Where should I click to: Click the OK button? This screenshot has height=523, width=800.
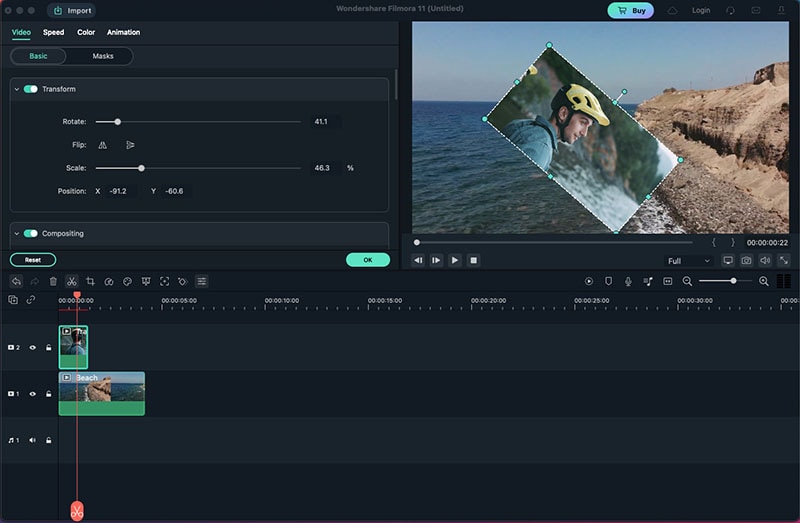[x=368, y=260]
